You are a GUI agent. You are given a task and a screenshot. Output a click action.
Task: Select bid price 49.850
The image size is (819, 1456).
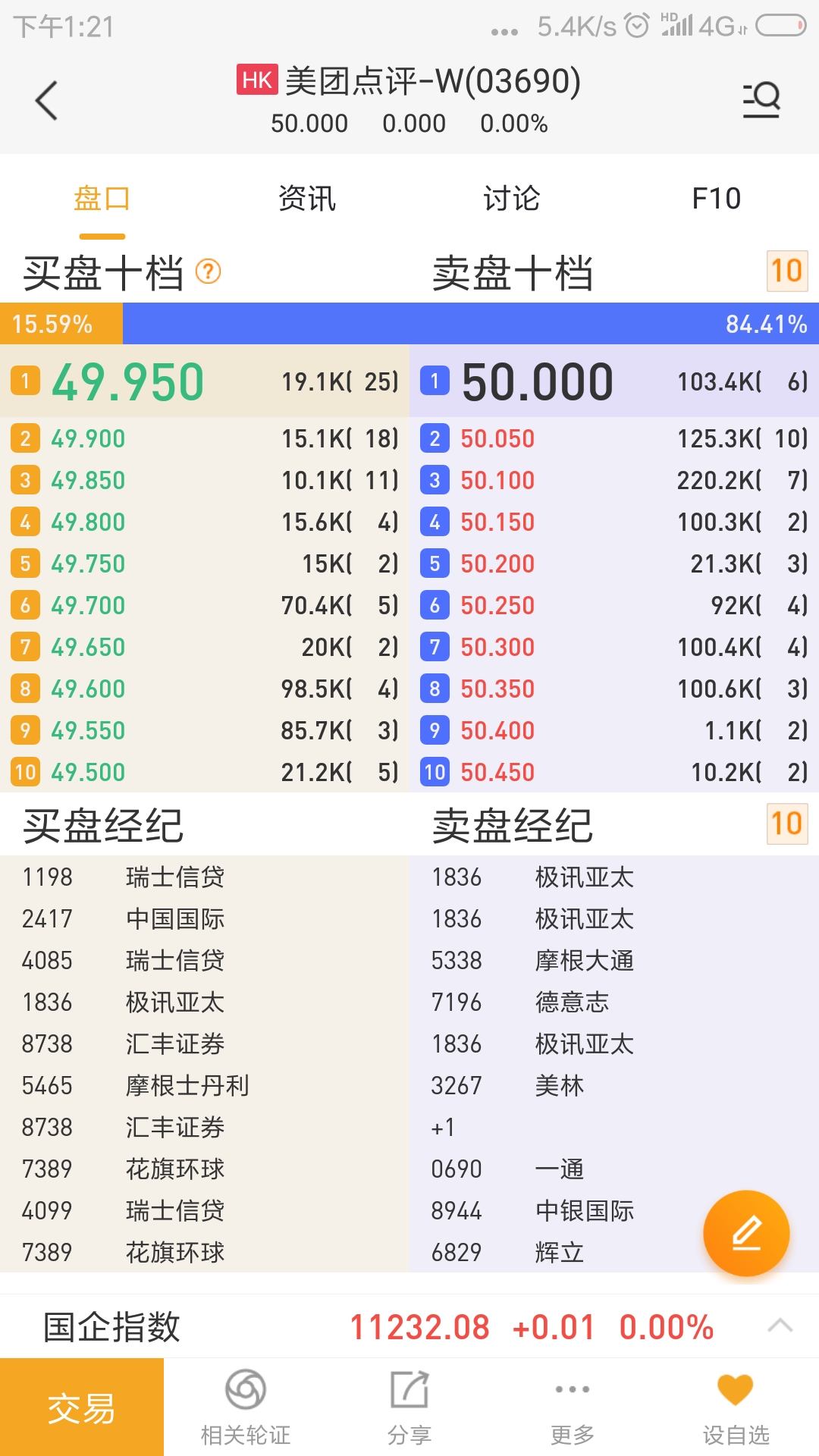[x=88, y=480]
